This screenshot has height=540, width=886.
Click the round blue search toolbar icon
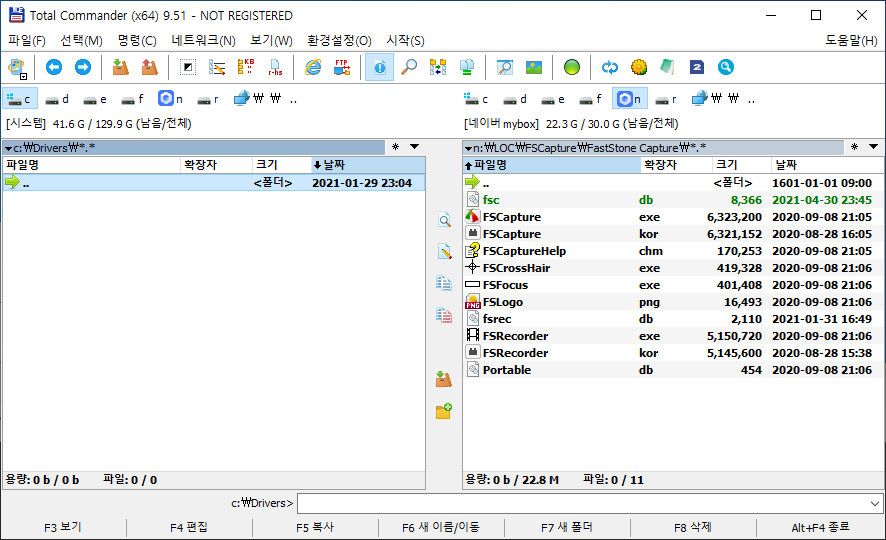point(726,68)
